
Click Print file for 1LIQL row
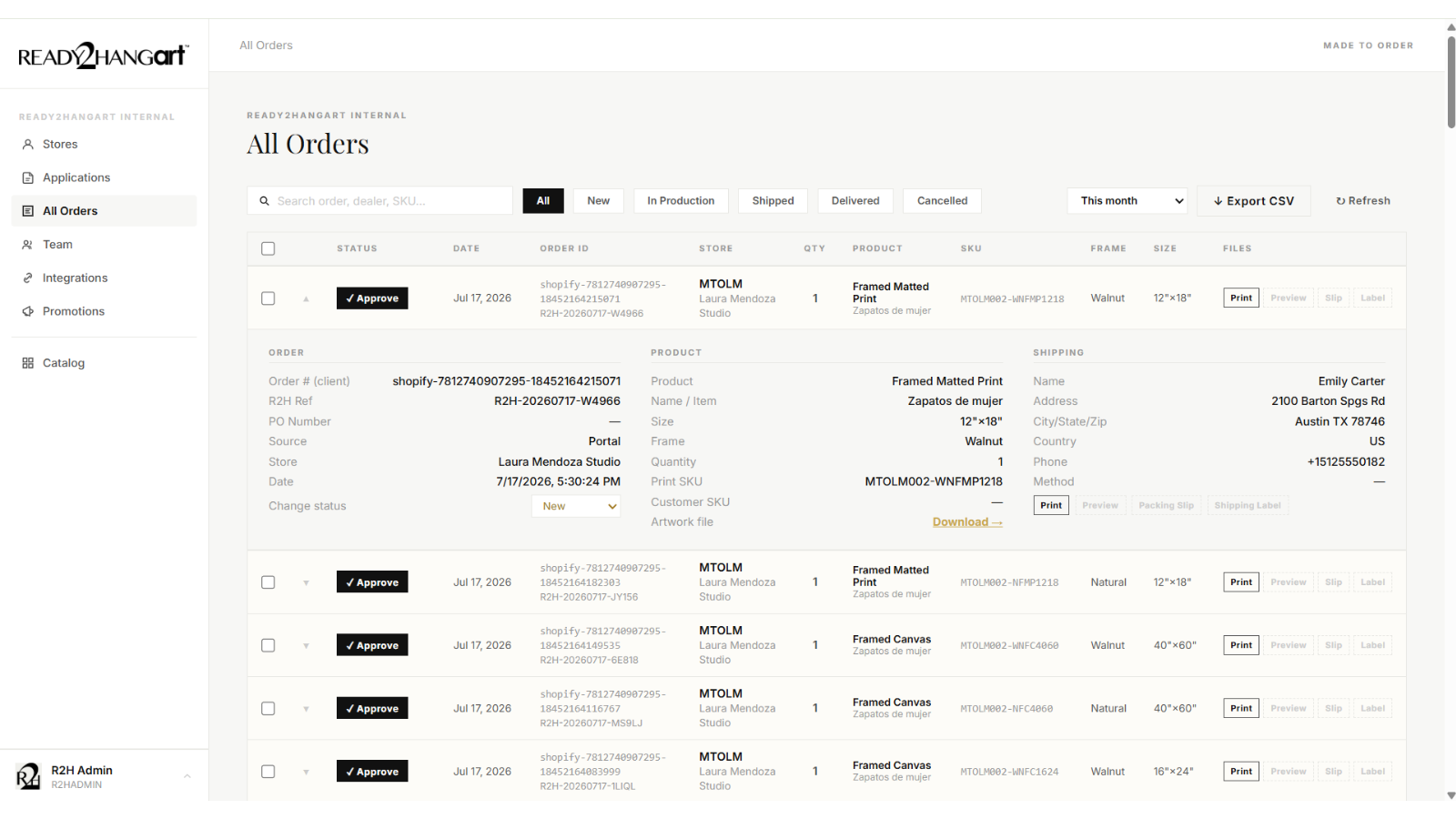coord(1241,772)
